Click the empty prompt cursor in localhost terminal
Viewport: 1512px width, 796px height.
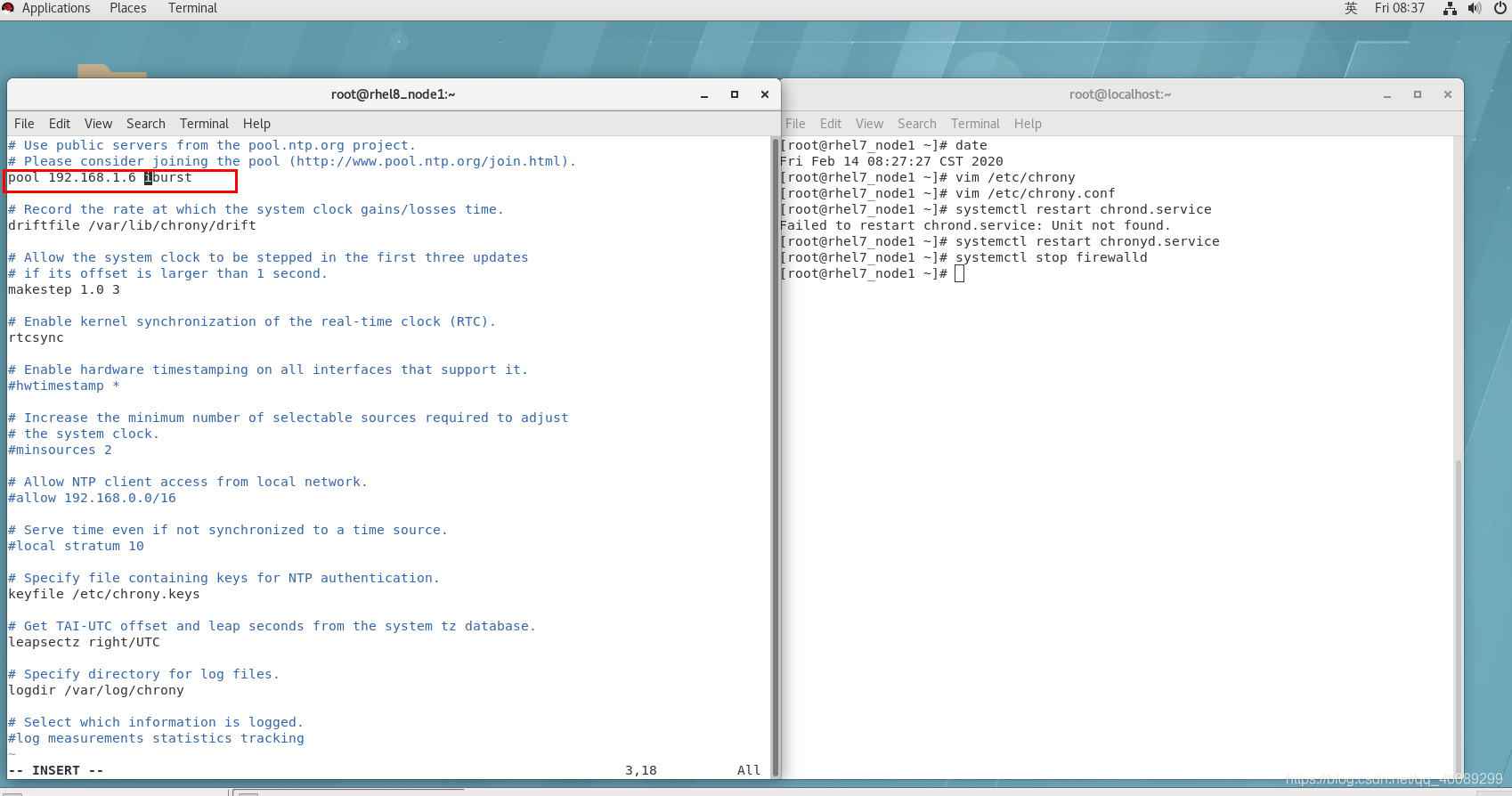(x=959, y=274)
